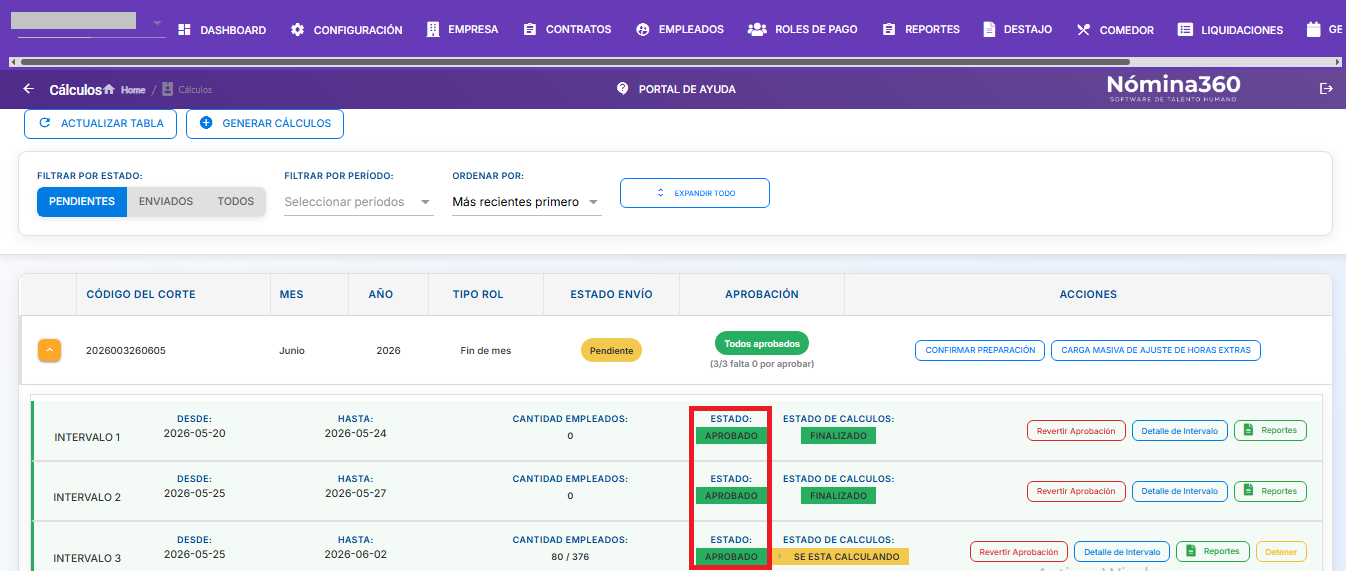Click the Estado Envío column header
The height and width of the screenshot is (571, 1346).
click(x=611, y=295)
